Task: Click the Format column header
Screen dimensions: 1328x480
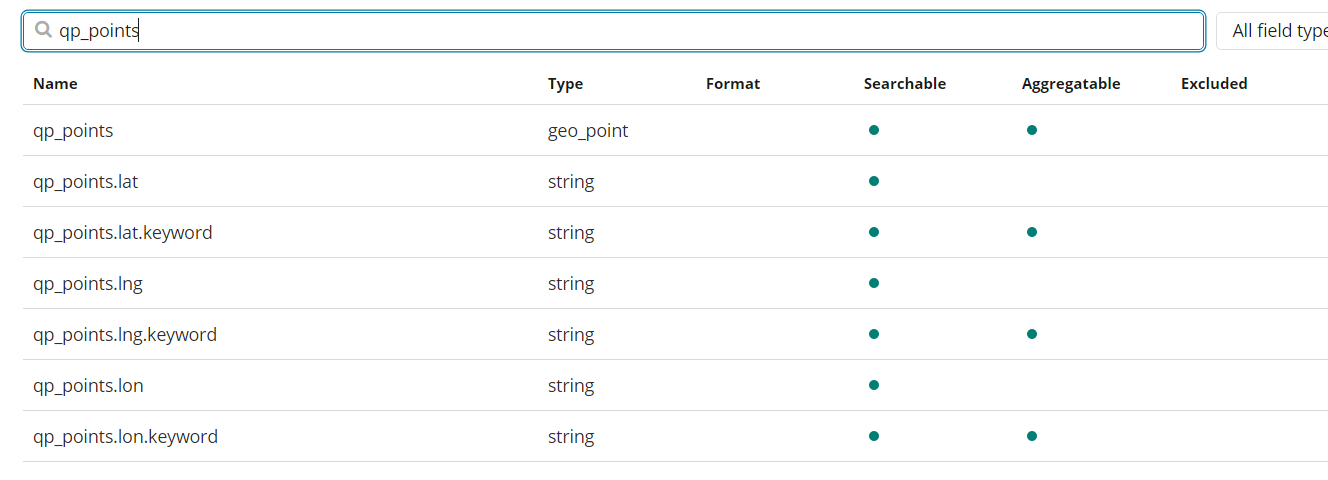Action: pyautogui.click(x=732, y=84)
